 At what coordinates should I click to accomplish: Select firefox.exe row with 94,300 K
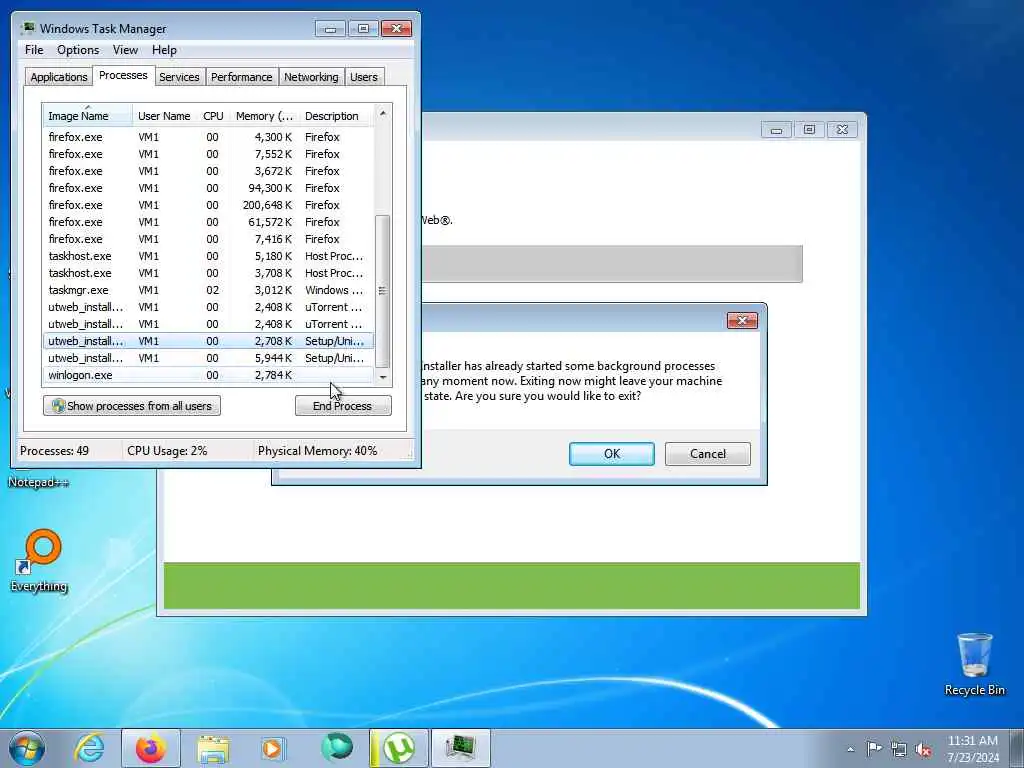tap(208, 188)
